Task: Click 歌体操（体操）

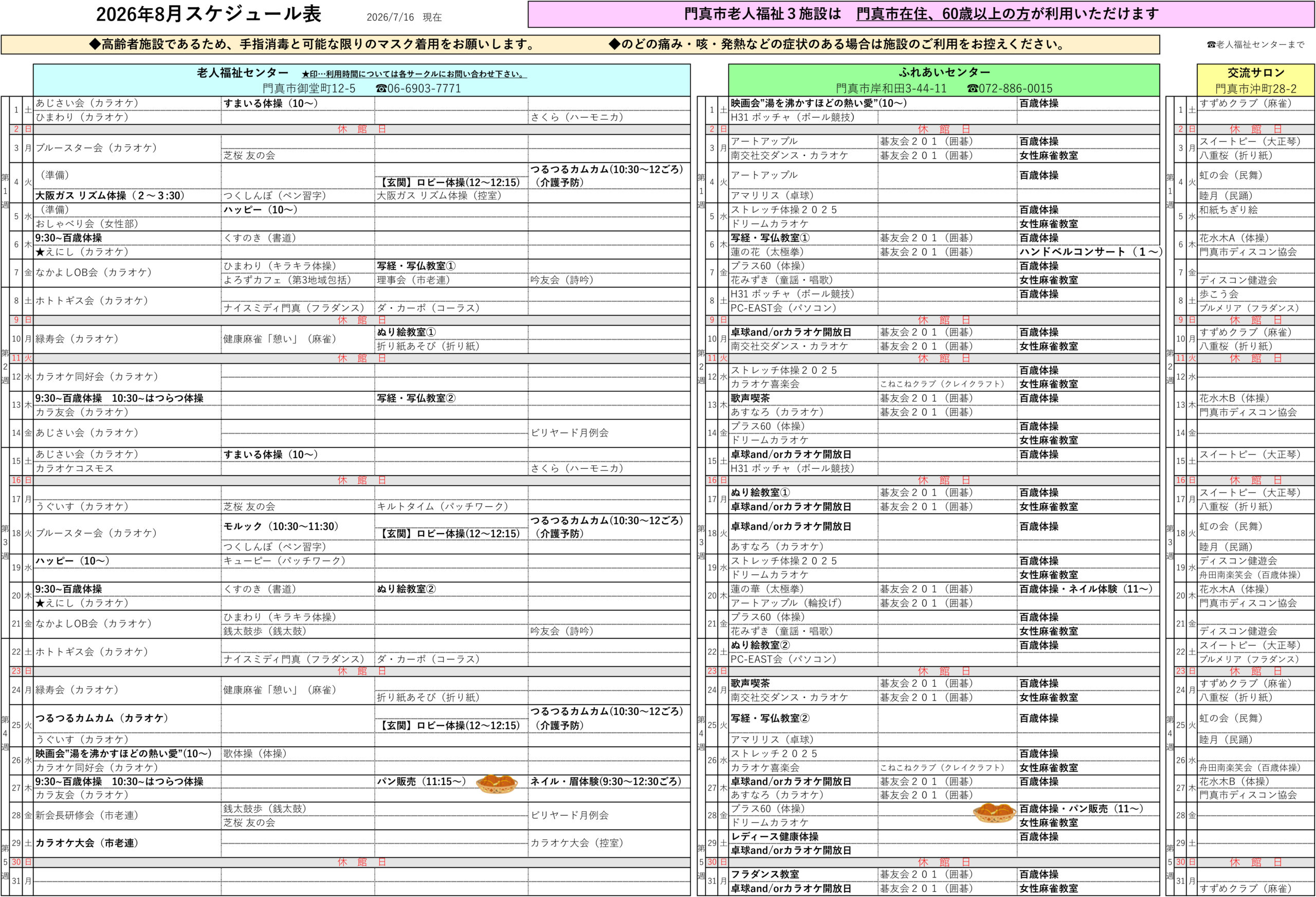Action: (255, 754)
